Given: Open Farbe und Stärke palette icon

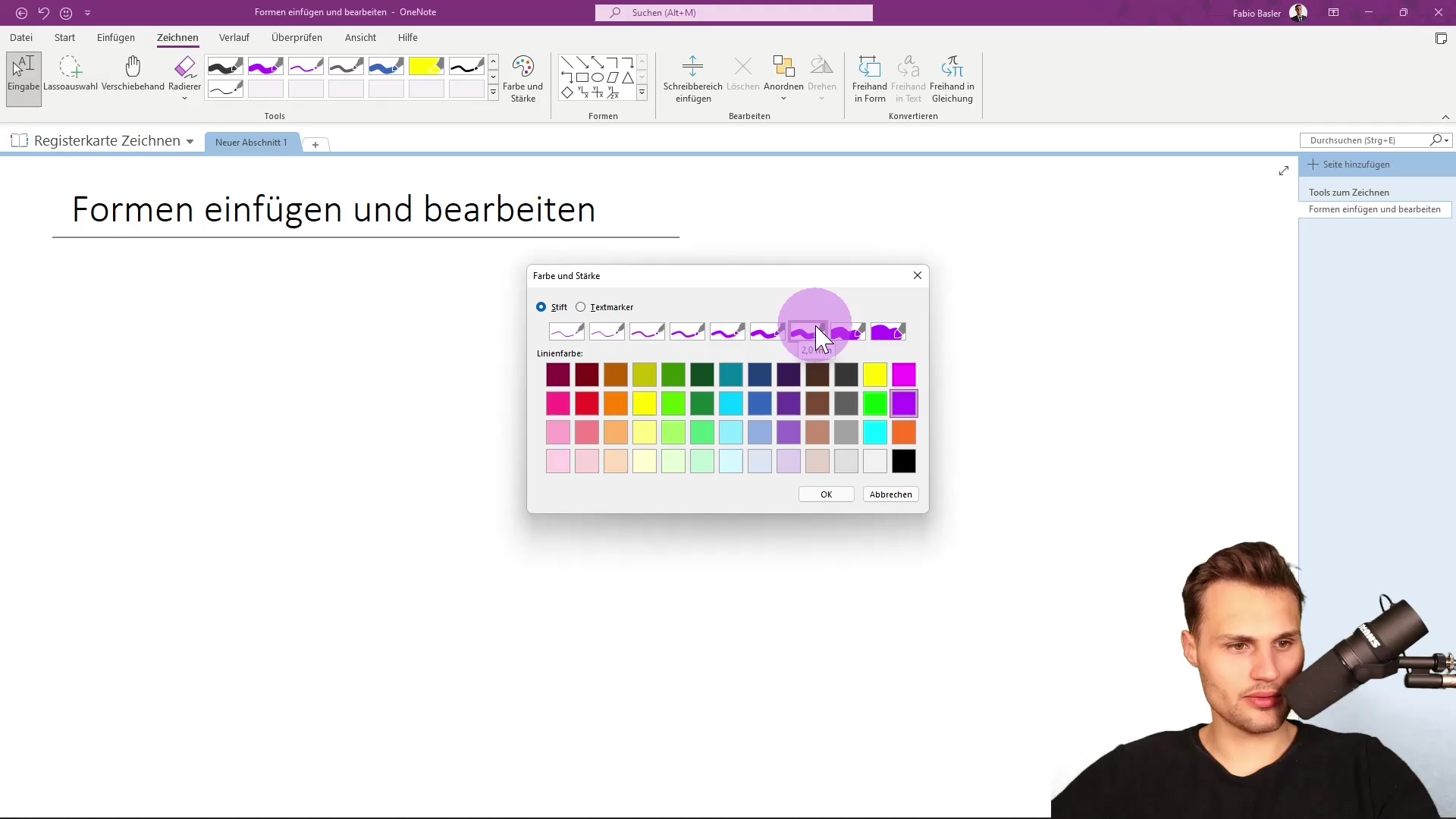Looking at the screenshot, I should [522, 67].
